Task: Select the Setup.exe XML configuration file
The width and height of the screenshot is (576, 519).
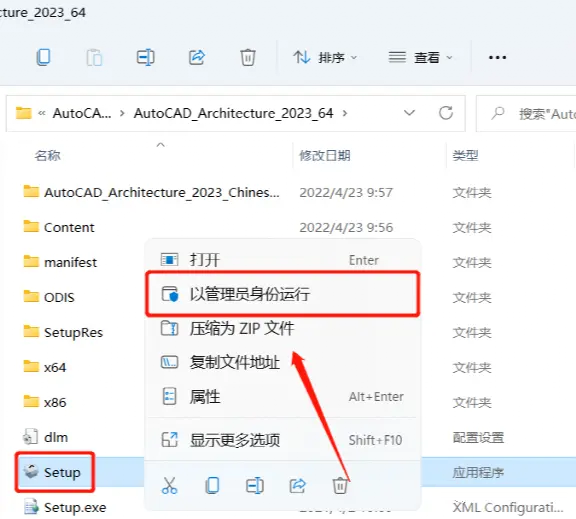Action: 75,508
